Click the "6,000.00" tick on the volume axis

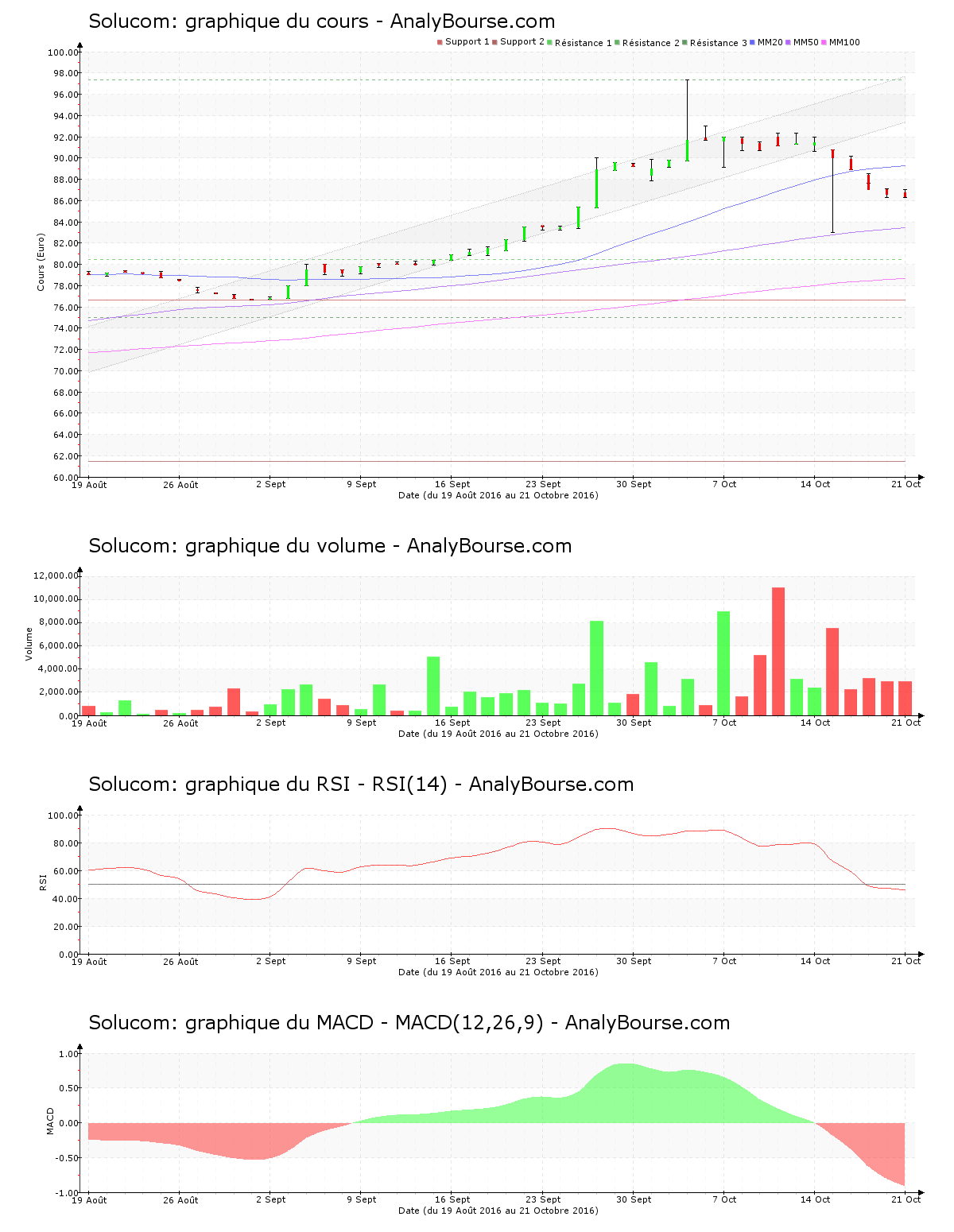point(59,646)
